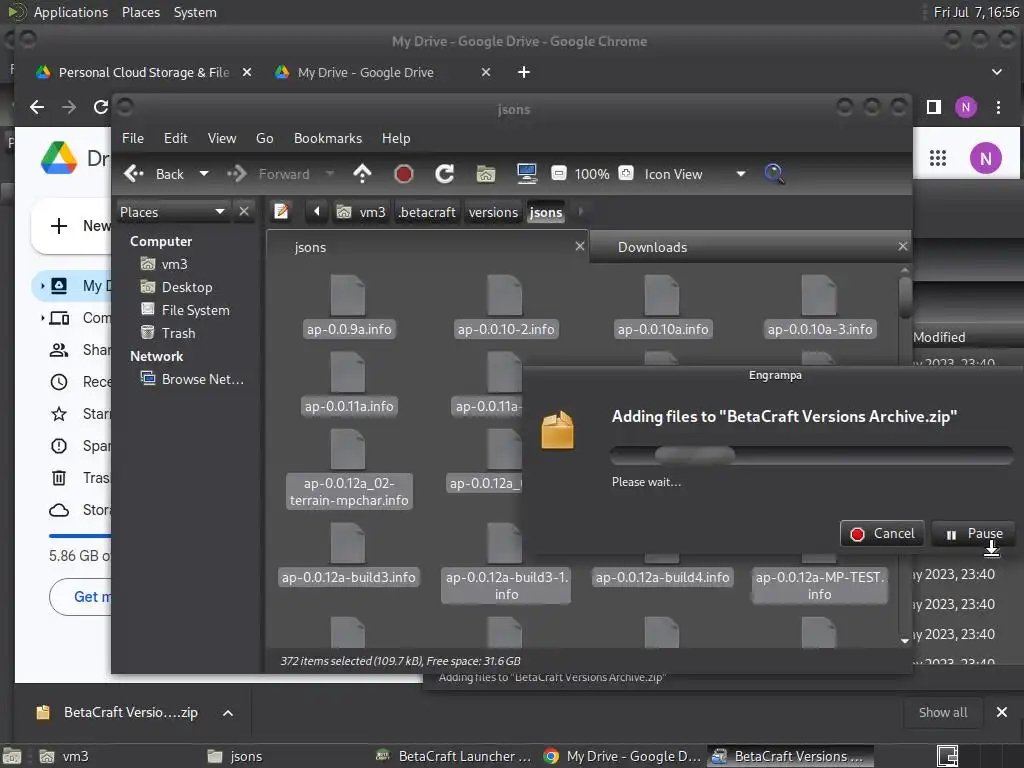Expand download item options chevron
Viewport: 1024px width, 768px height.
tap(228, 712)
